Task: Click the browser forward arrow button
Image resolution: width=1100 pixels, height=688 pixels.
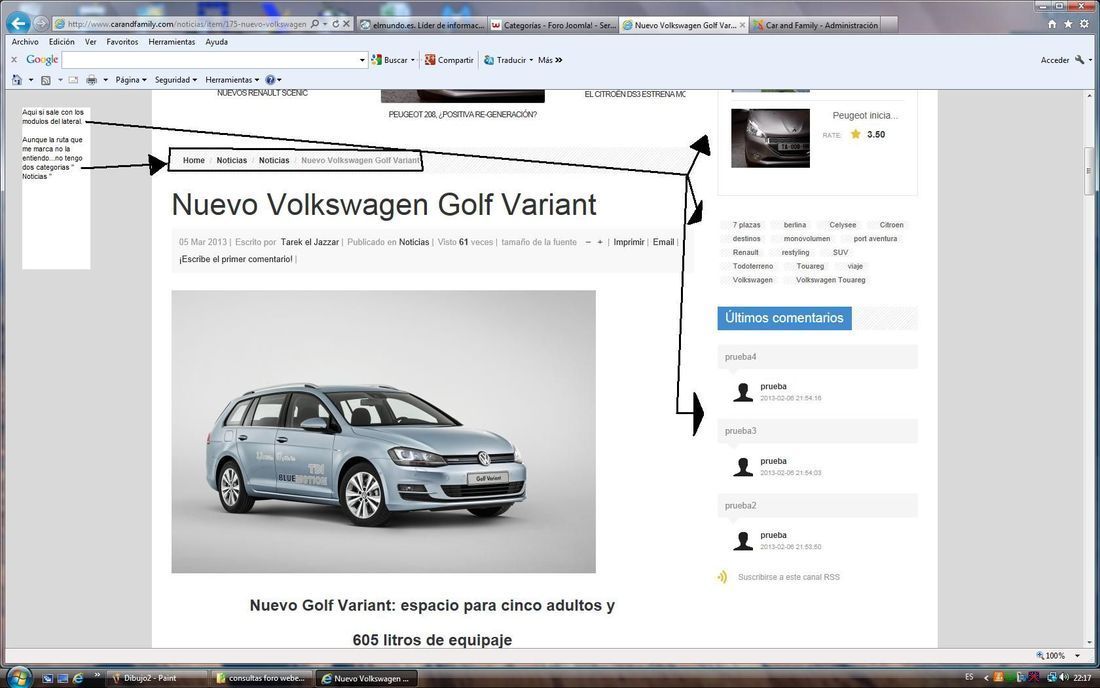Action: click(41, 24)
